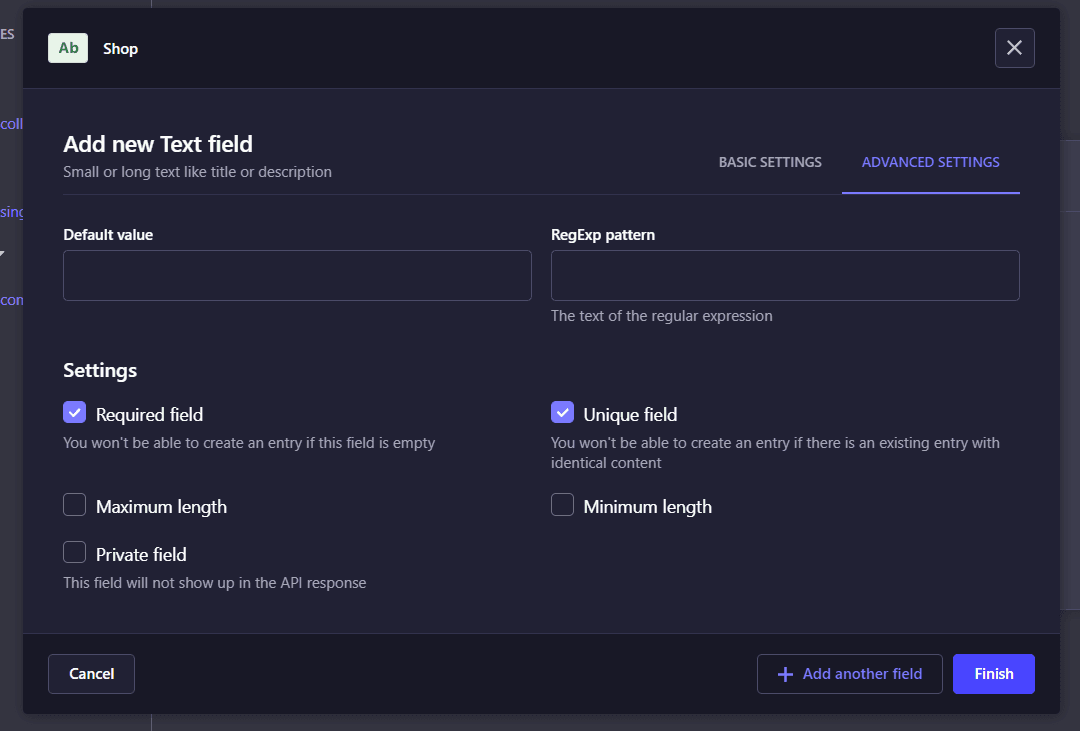
Task: Click the Default value label text
Action: [108, 235]
